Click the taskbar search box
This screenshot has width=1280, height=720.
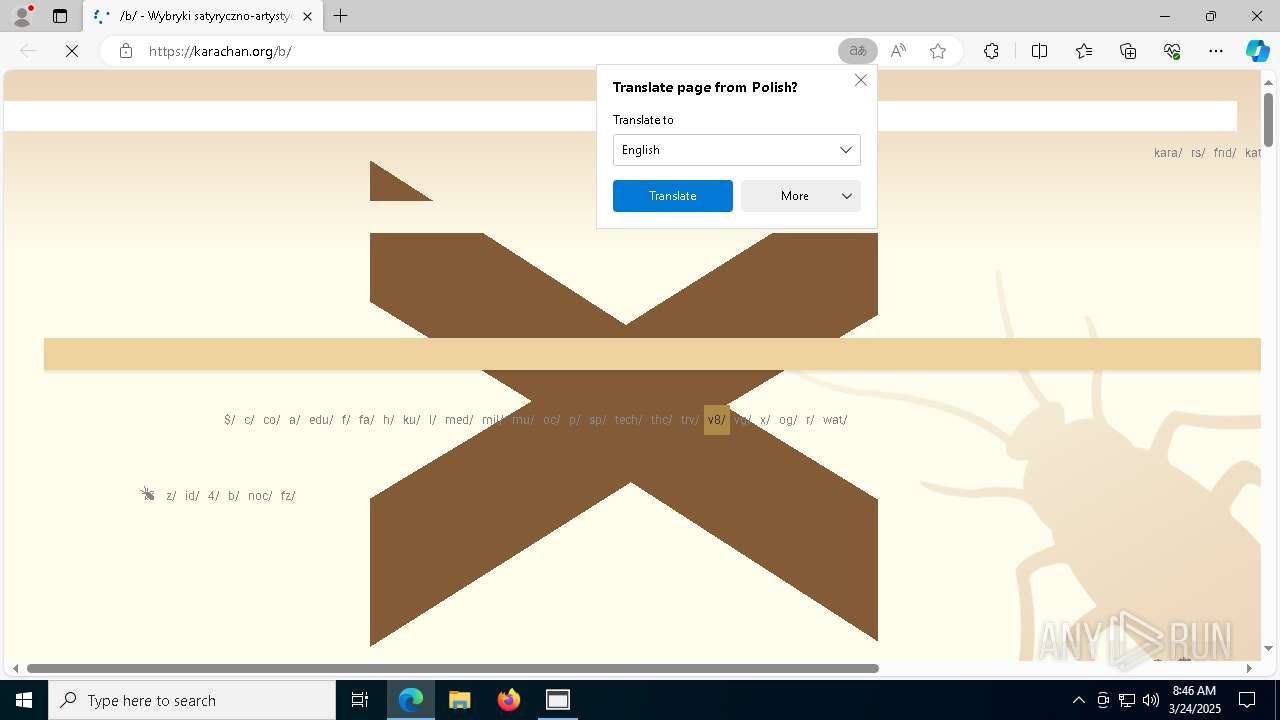tap(192, 700)
